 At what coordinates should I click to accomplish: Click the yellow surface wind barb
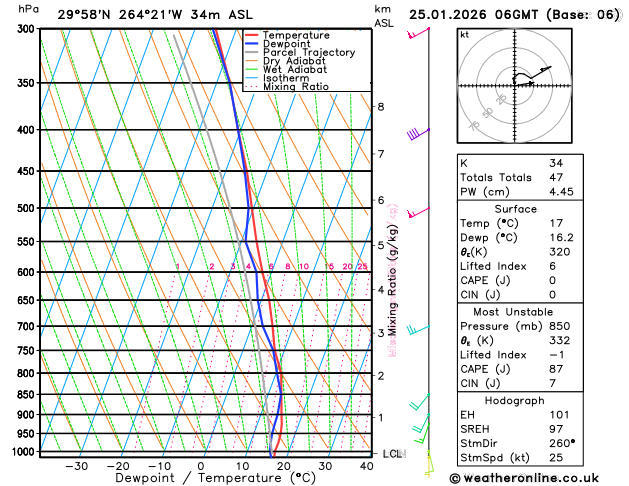pyautogui.click(x=429, y=464)
